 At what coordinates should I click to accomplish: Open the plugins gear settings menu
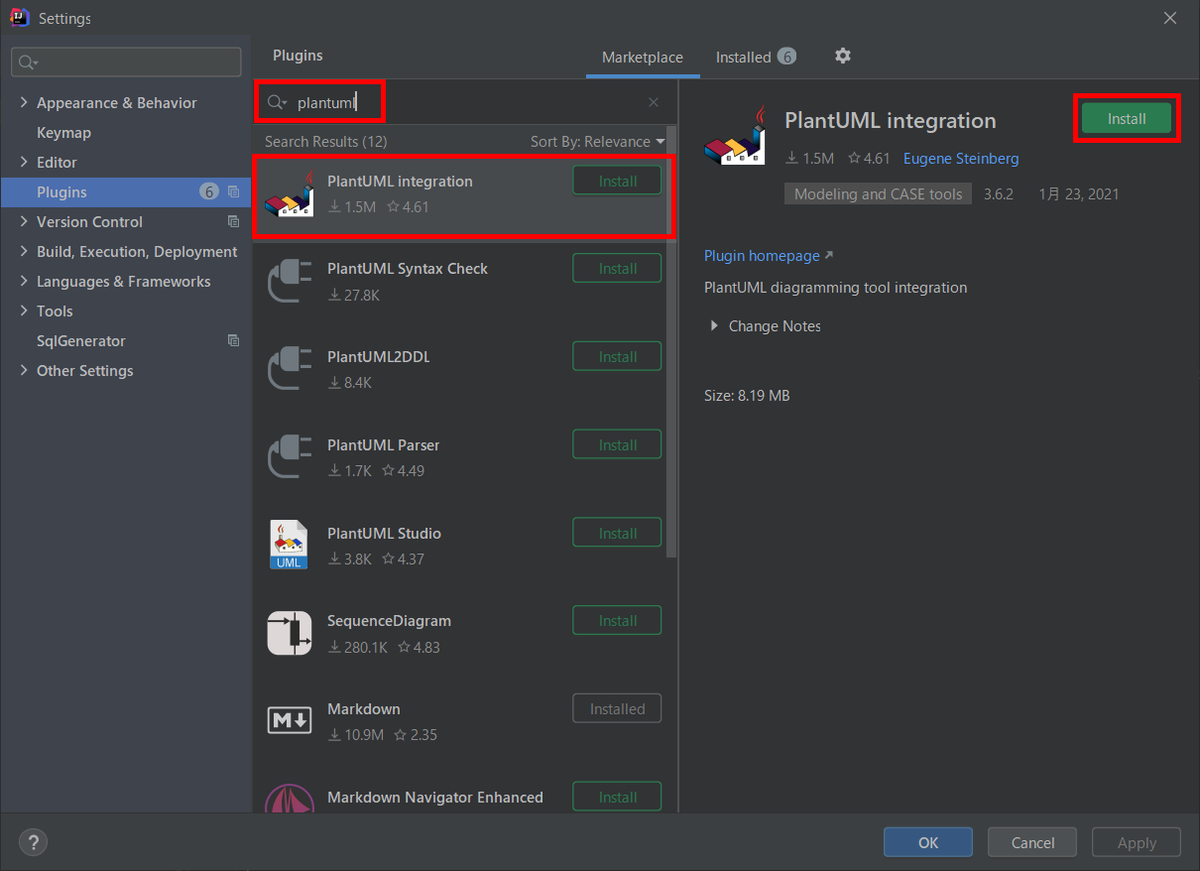[843, 56]
